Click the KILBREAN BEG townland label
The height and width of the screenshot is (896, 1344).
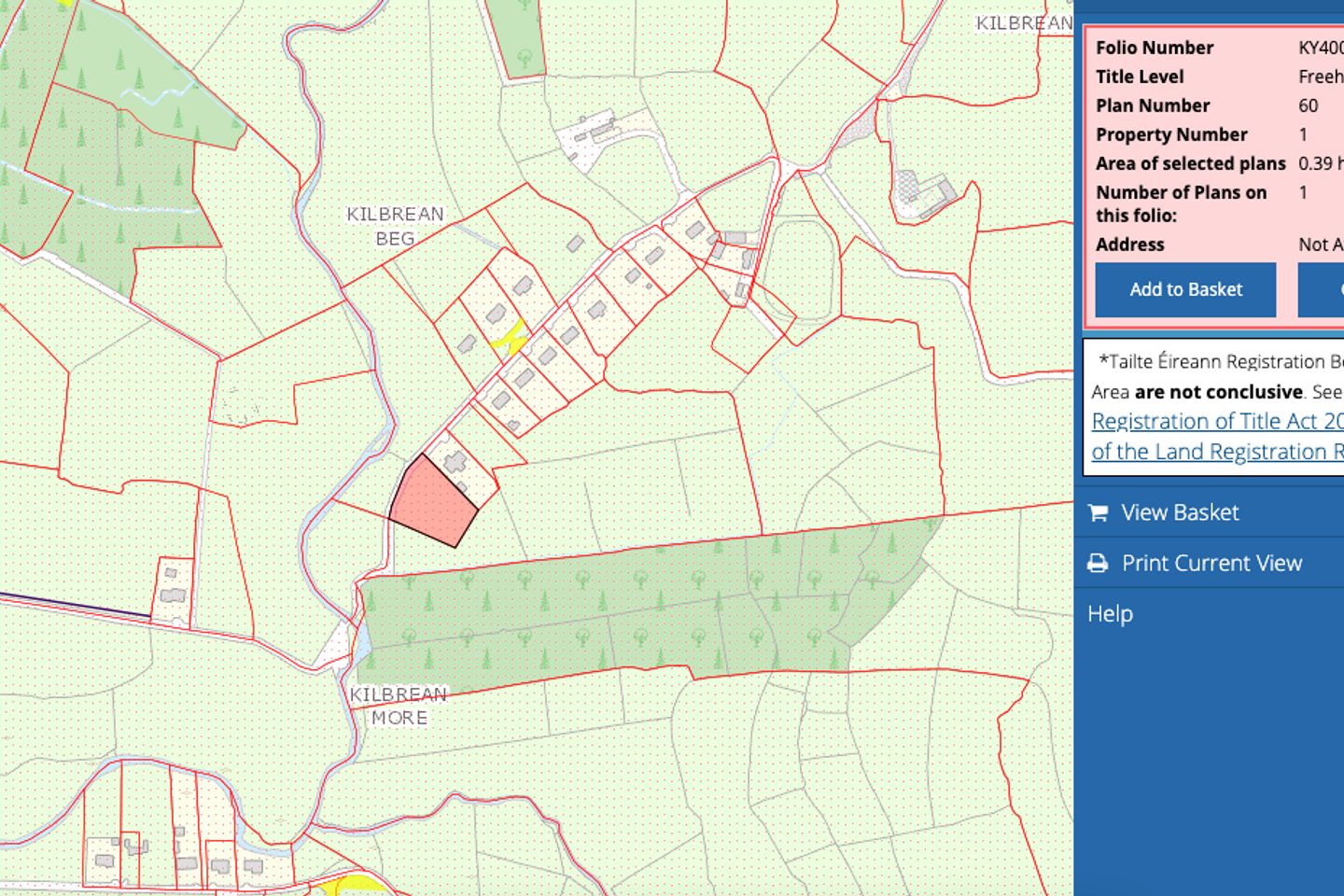pyautogui.click(x=395, y=226)
